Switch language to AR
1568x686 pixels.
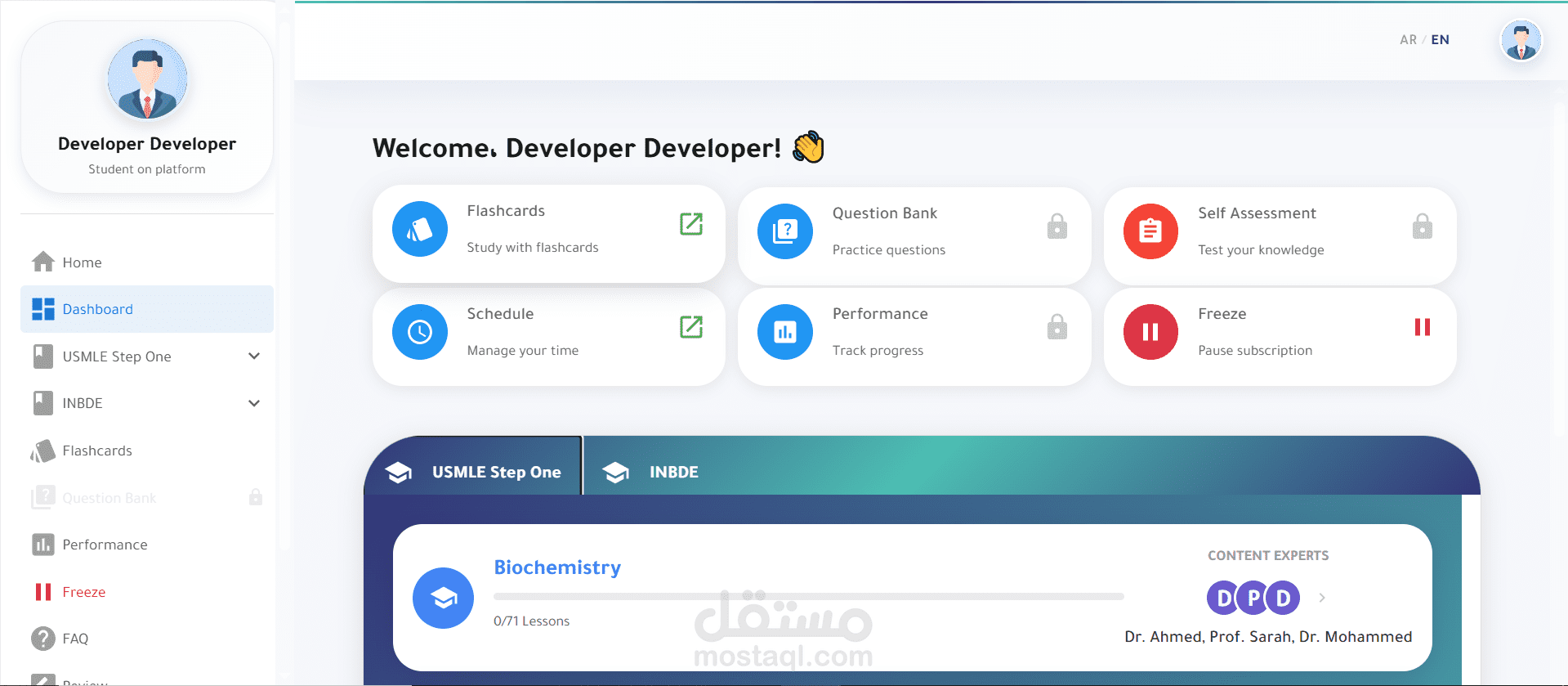coord(1408,39)
